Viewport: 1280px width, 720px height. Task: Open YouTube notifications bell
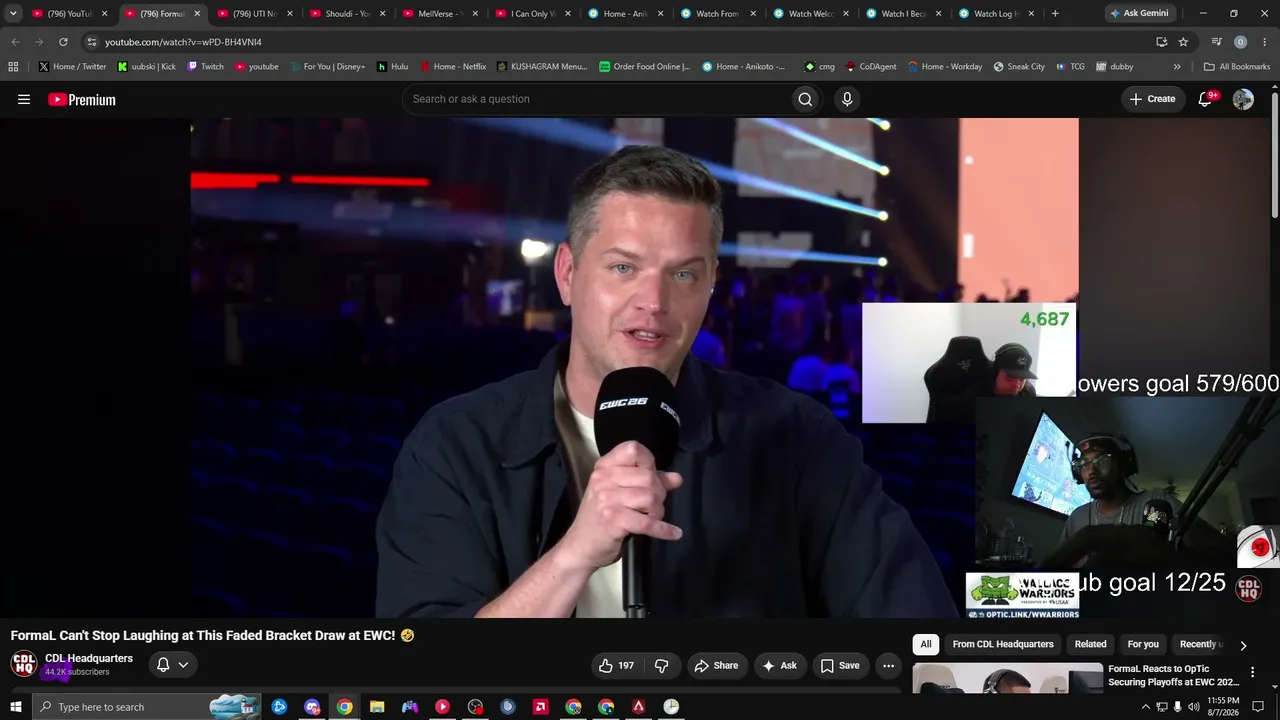1205,99
